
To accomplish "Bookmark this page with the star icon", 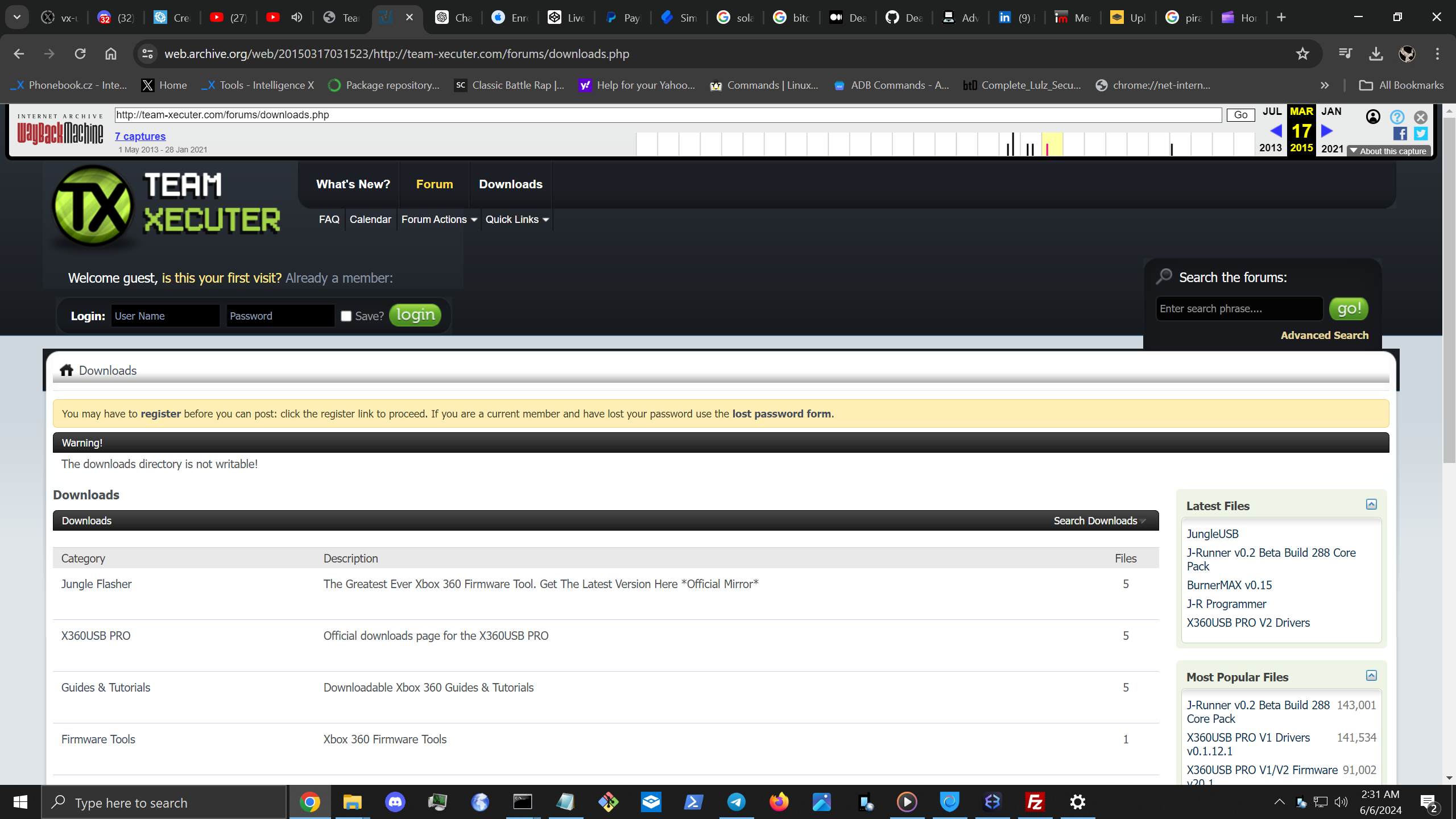I will coord(1302,54).
